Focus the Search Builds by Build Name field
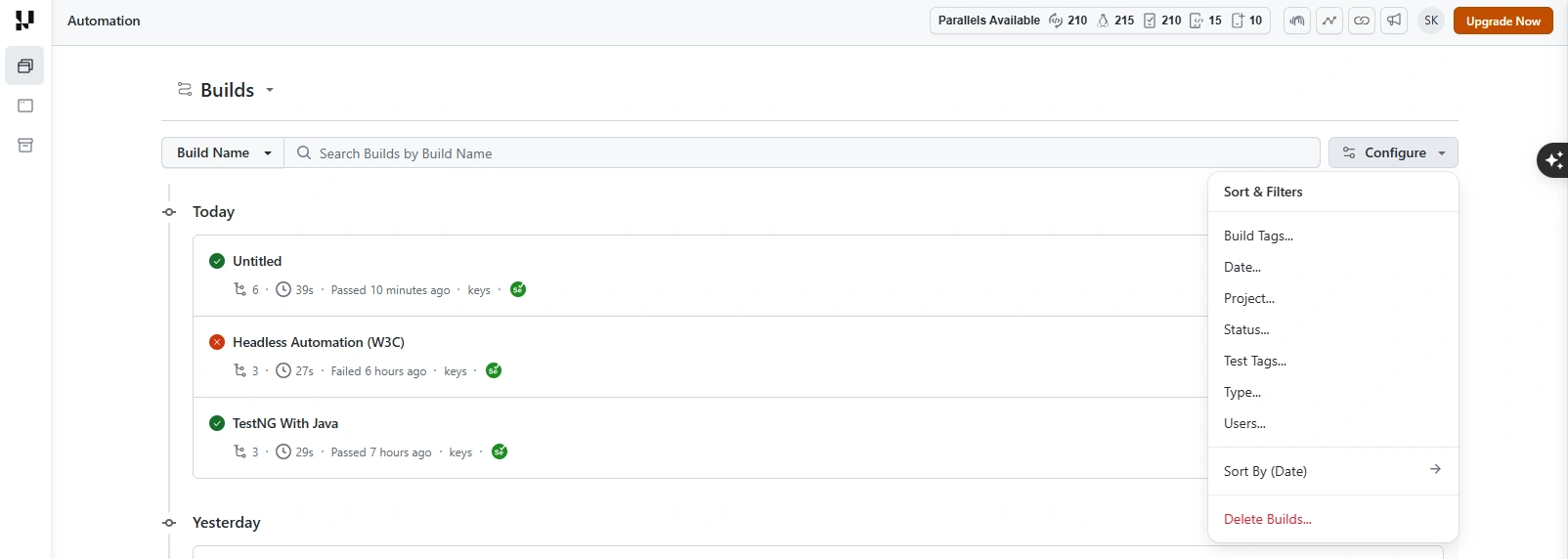This screenshot has width=1568, height=559. click(x=802, y=153)
